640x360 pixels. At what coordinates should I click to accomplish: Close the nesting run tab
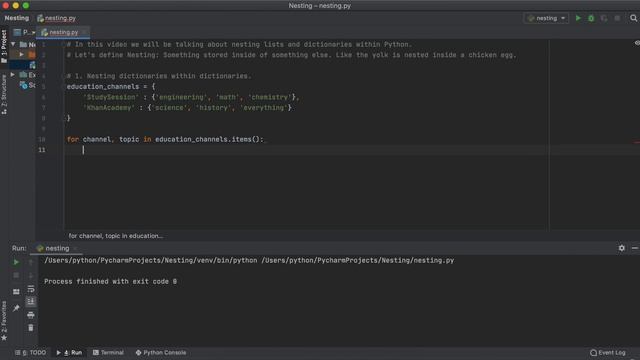point(75,248)
